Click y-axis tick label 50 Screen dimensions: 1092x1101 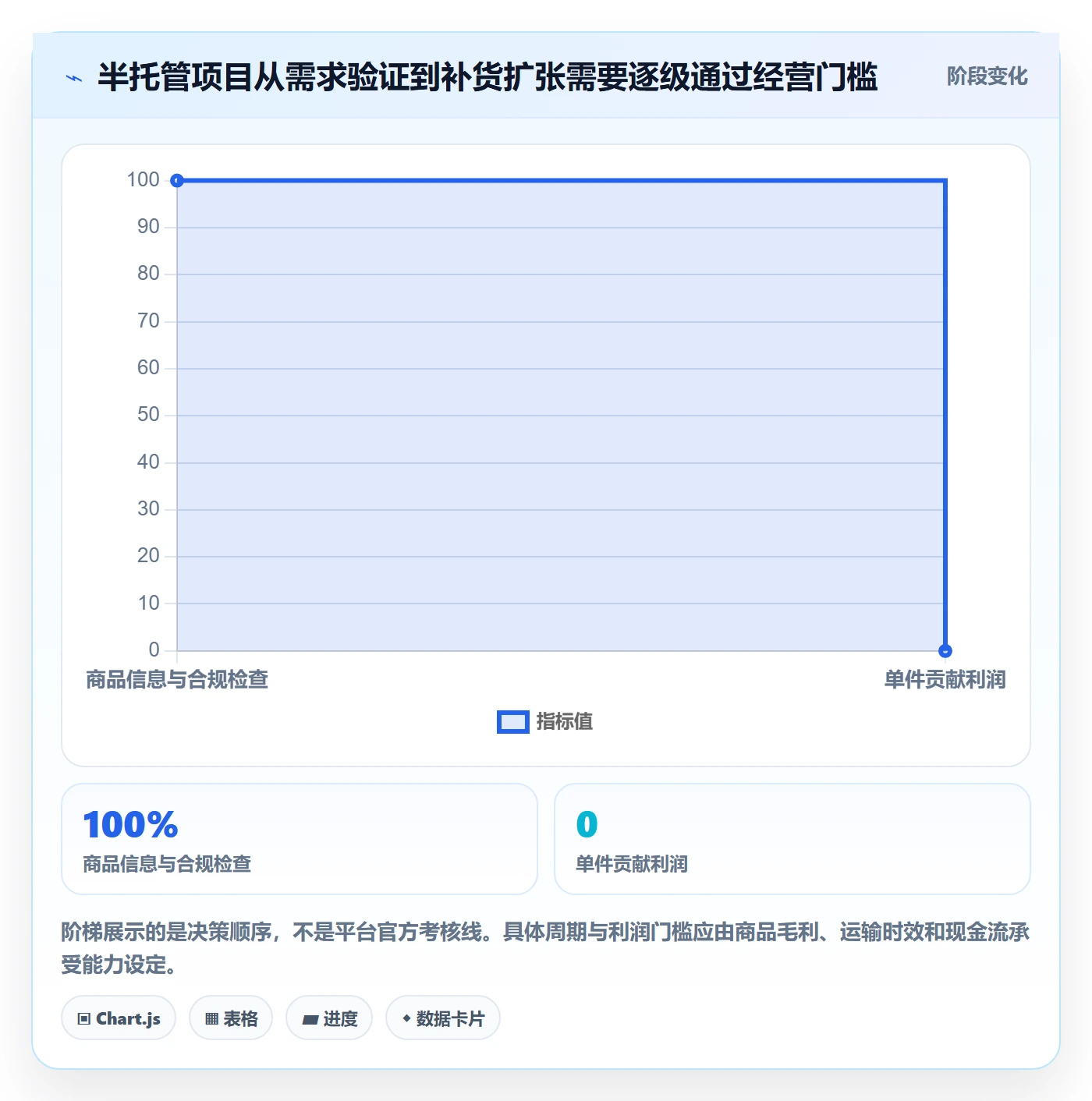(148, 415)
